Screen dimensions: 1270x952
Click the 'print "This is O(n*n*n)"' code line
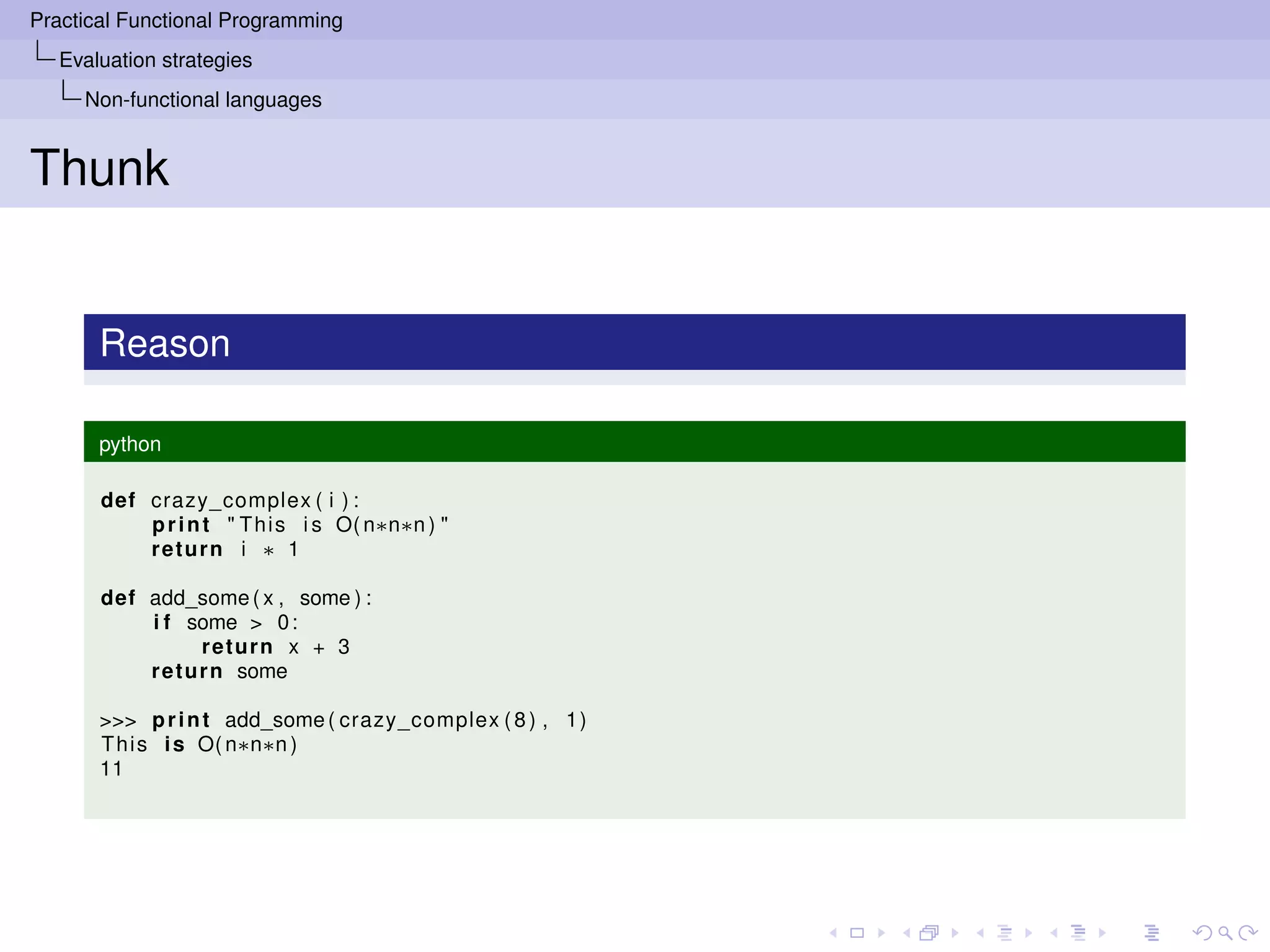tap(300, 525)
